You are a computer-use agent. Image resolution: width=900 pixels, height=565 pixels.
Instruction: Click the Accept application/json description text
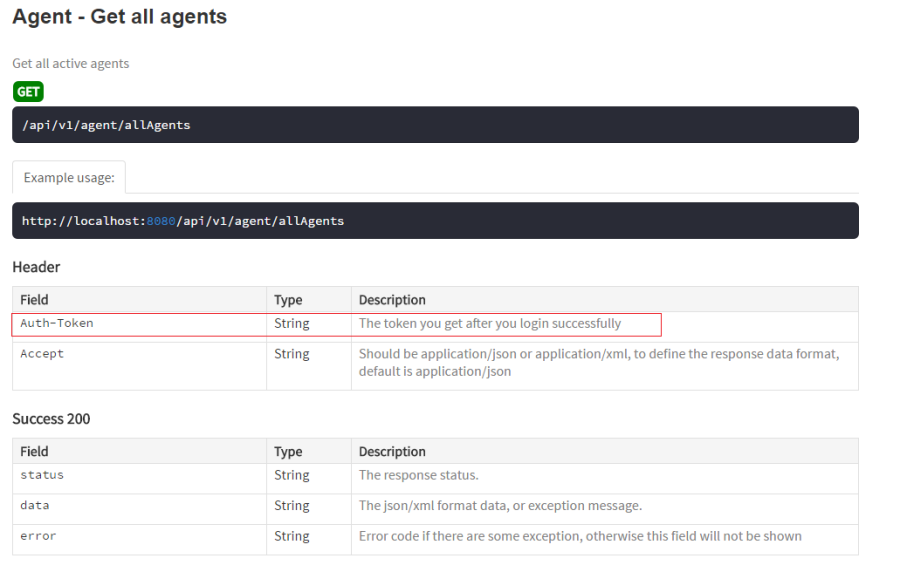[x=598, y=363]
